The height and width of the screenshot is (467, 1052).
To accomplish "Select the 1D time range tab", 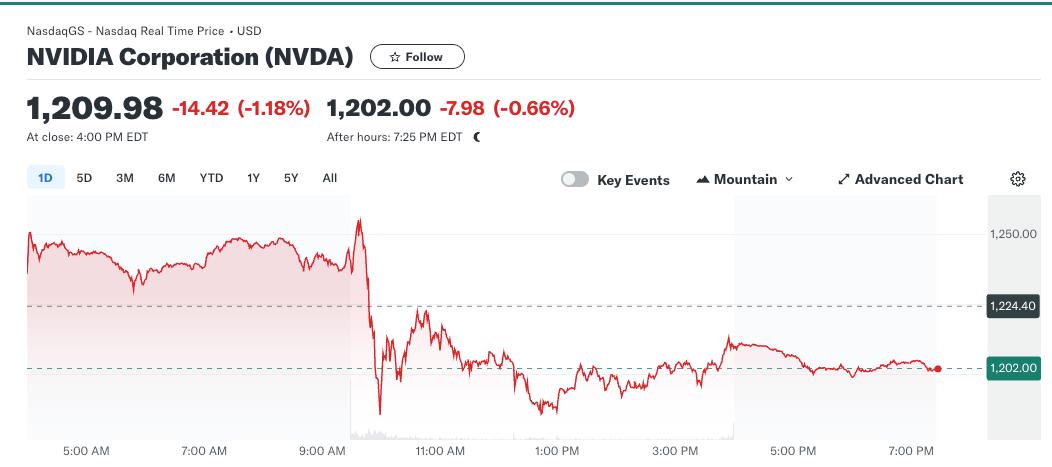I will tap(45, 178).
